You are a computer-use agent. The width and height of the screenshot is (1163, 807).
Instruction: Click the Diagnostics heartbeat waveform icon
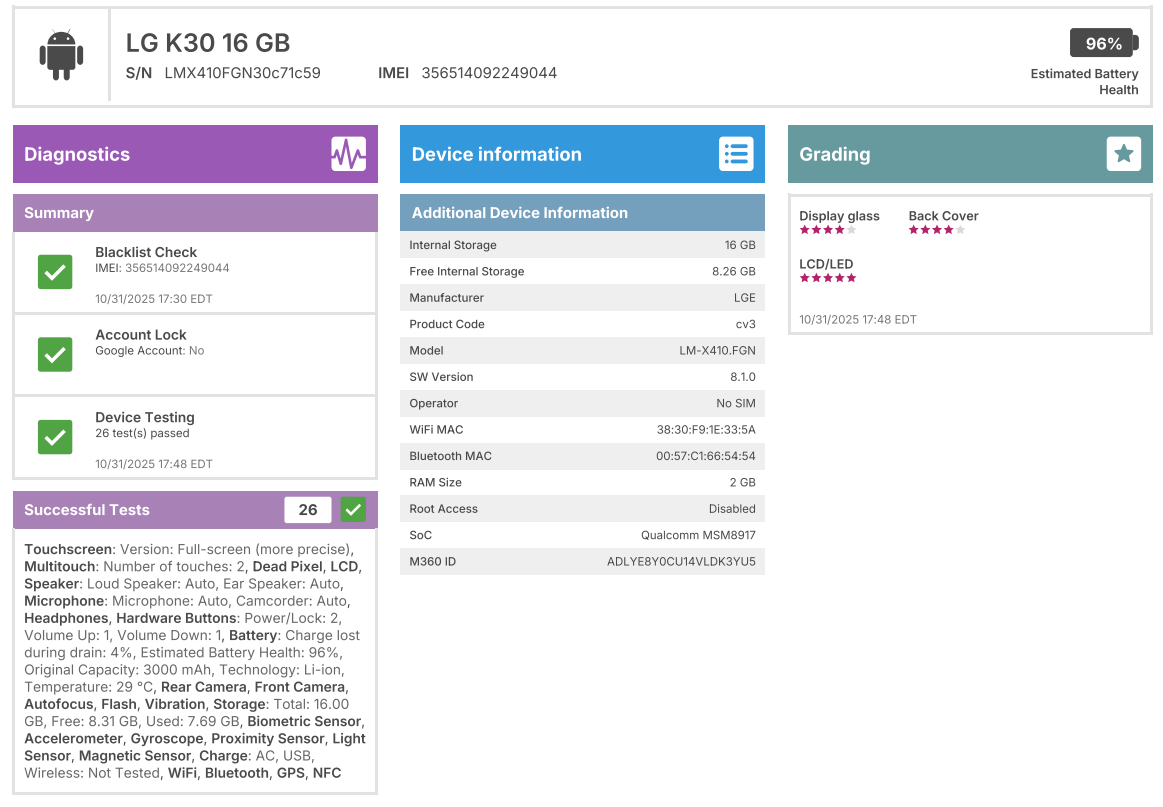click(348, 154)
